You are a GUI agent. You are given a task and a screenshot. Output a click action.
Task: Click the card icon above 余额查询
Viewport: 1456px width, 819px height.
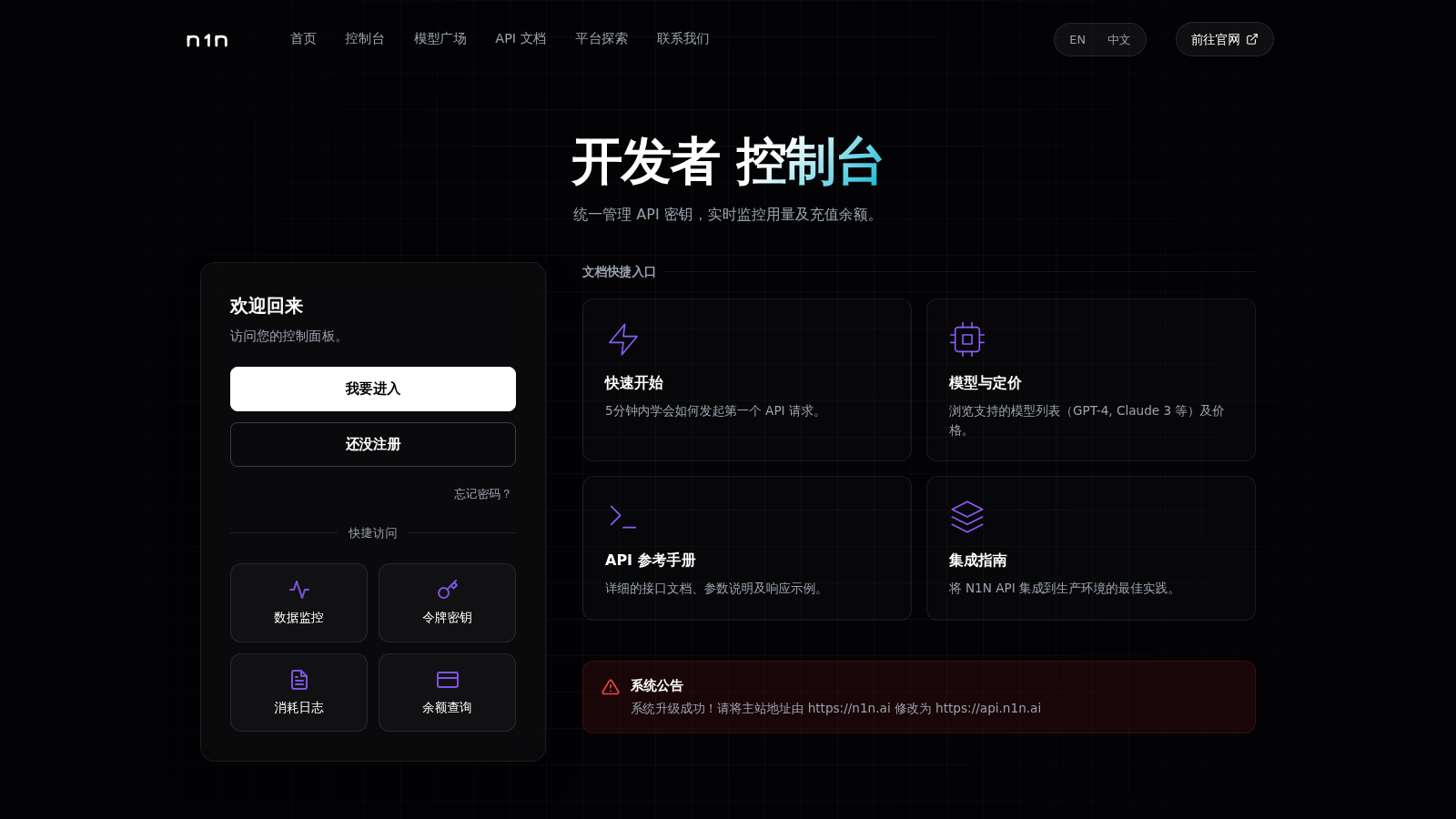click(x=448, y=680)
